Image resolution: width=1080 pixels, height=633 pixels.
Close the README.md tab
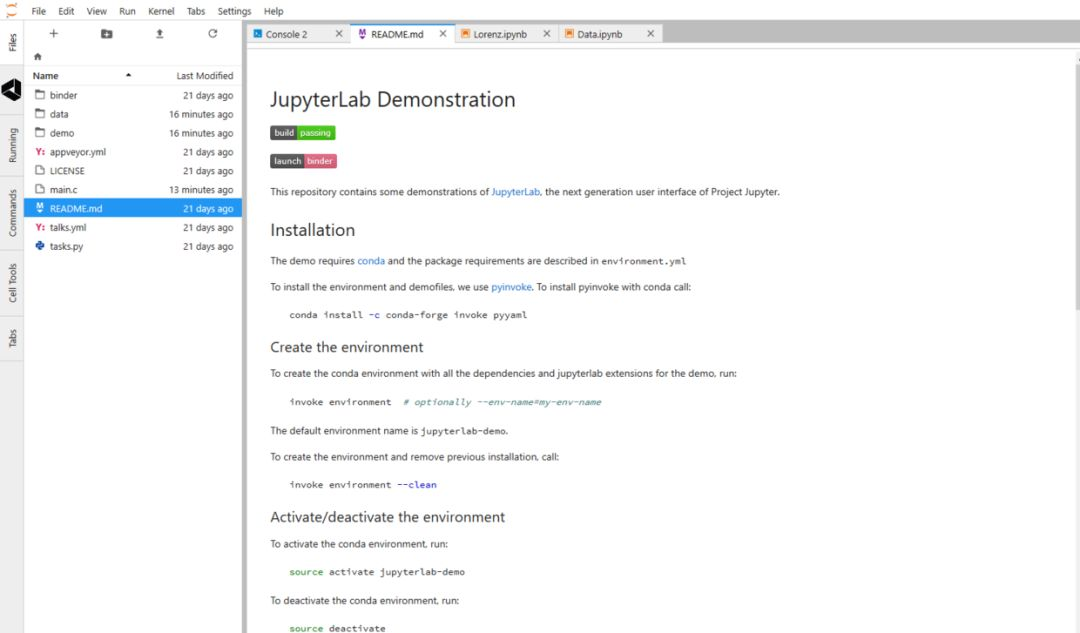pyautogui.click(x=443, y=34)
